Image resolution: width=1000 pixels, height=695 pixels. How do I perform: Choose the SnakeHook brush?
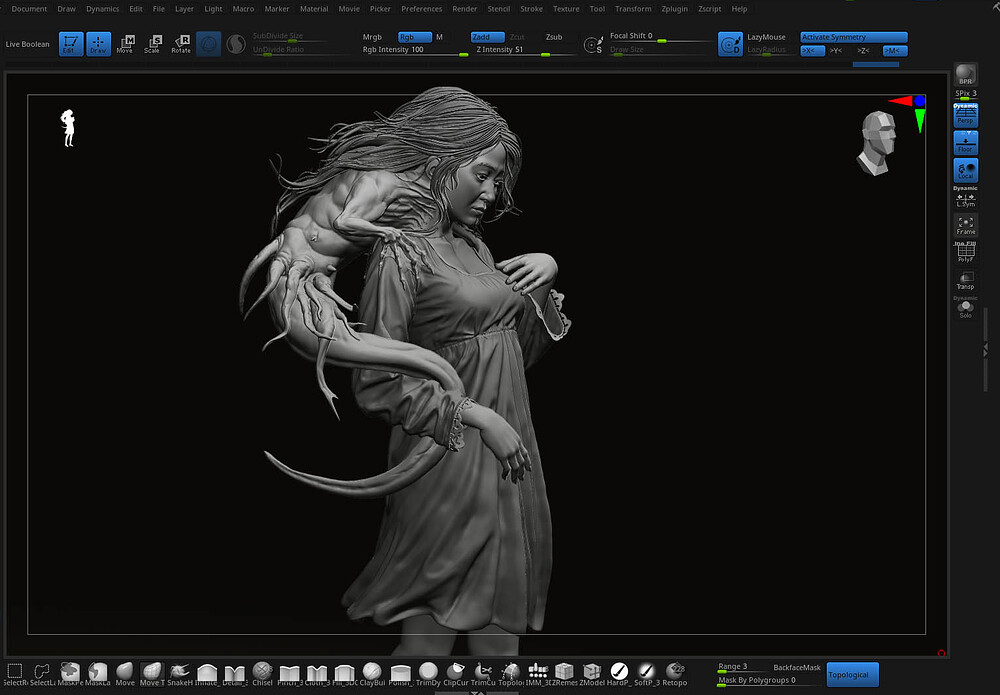click(x=179, y=672)
